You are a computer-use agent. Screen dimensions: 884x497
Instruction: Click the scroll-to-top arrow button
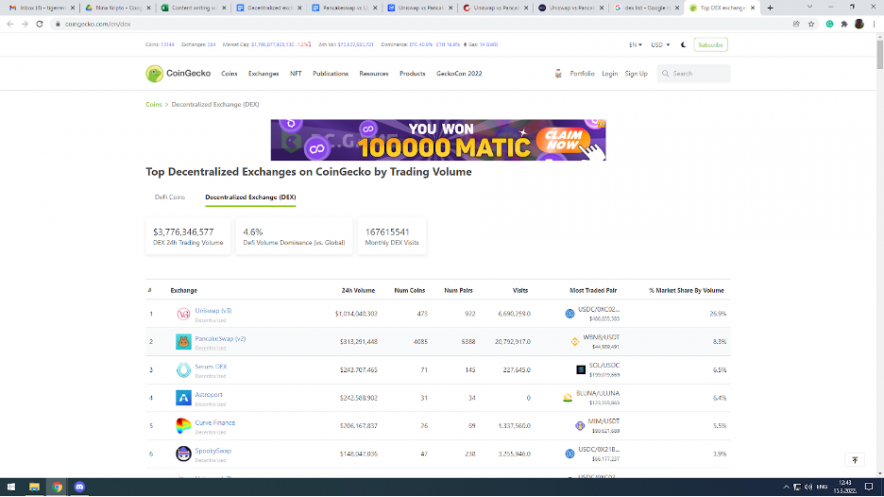854,460
